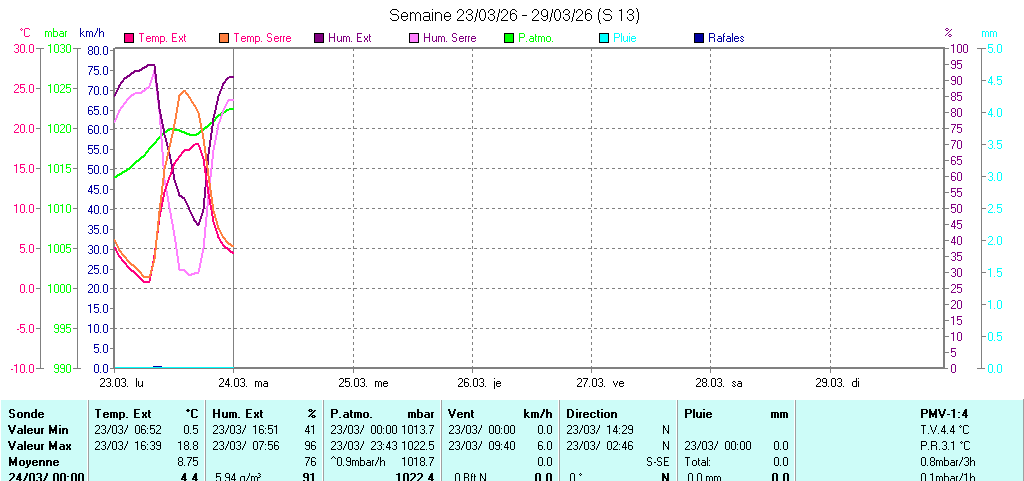Image resolution: width=1024 pixels, height=481 pixels.
Task: Click the dark purple Hum. Ext legend swatch
Action: point(319,38)
